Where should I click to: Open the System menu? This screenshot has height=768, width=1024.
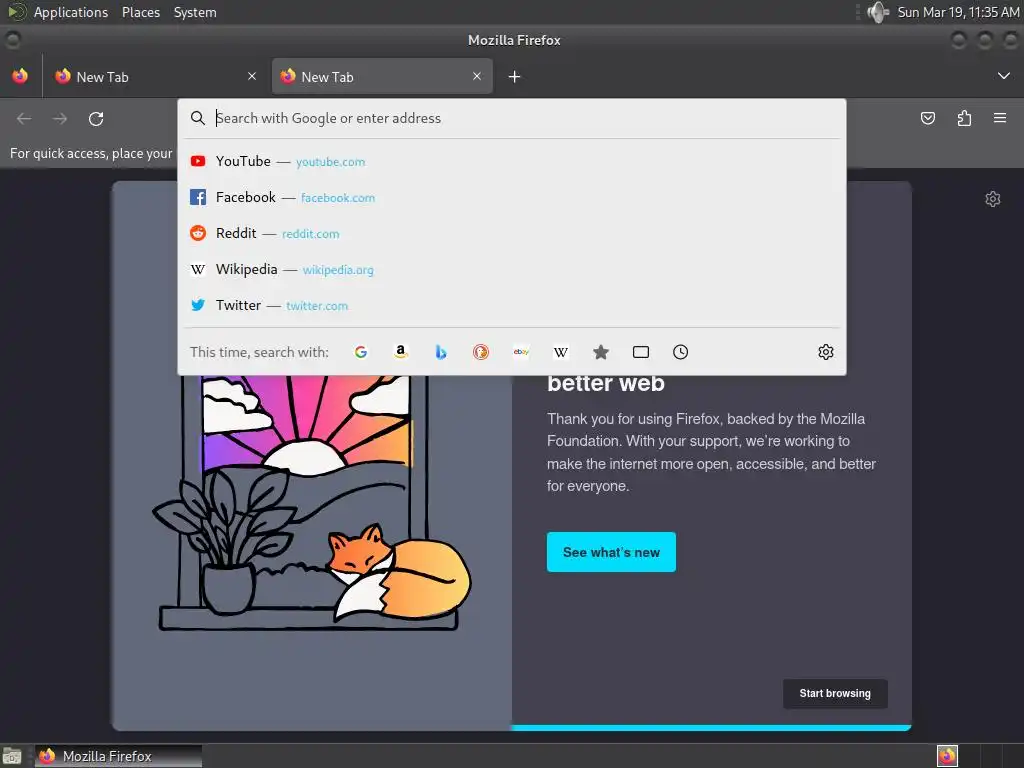[x=195, y=12]
